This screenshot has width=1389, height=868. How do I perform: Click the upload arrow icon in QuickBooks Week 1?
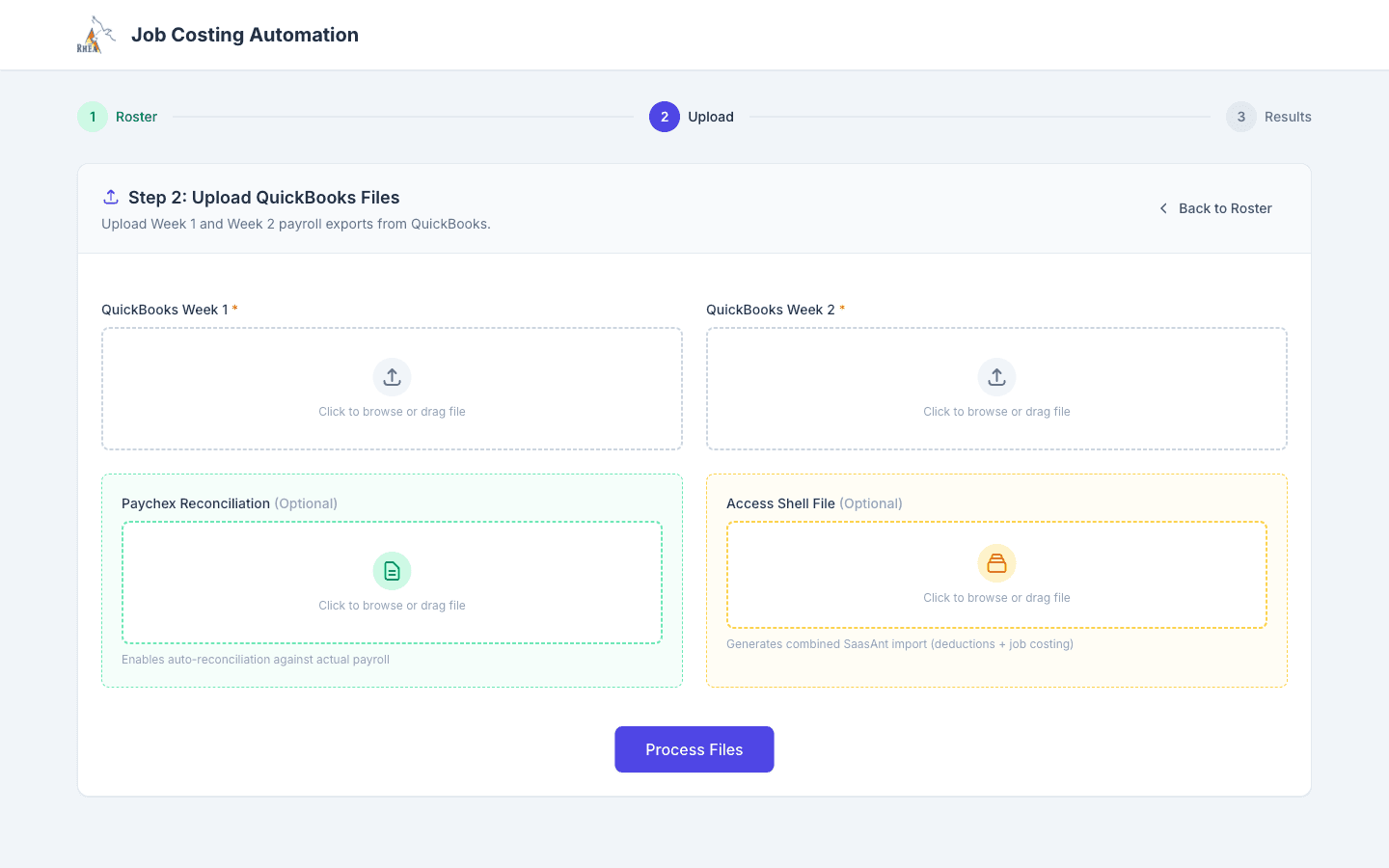392,377
